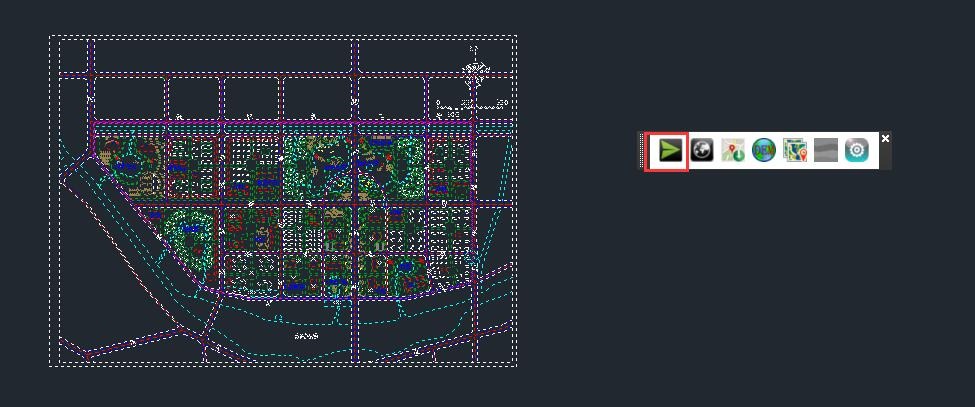The width and height of the screenshot is (975, 407).
Task: Click the green arrow send icon
Action: (x=670, y=150)
